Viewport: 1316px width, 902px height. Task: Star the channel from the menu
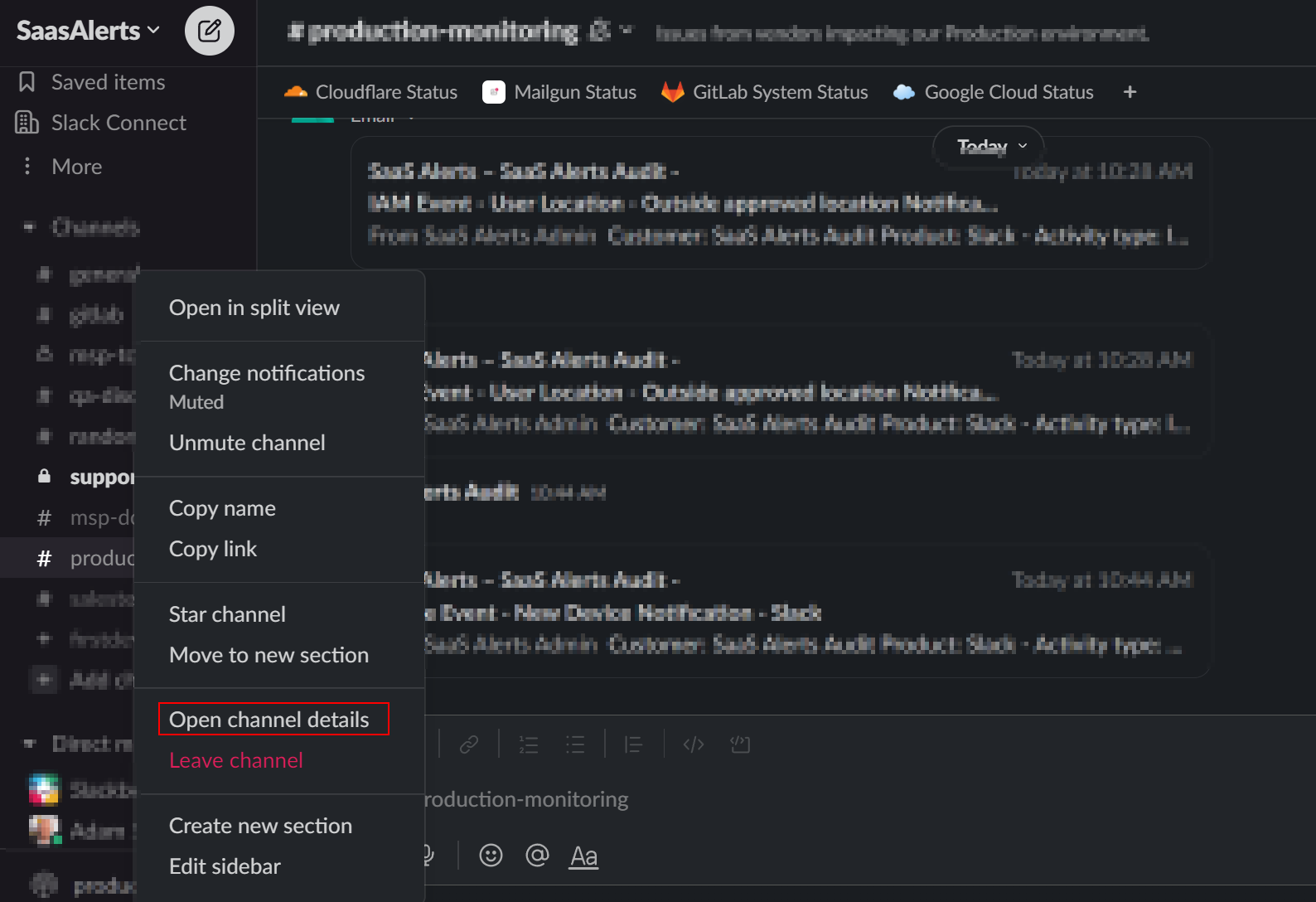tap(226, 613)
